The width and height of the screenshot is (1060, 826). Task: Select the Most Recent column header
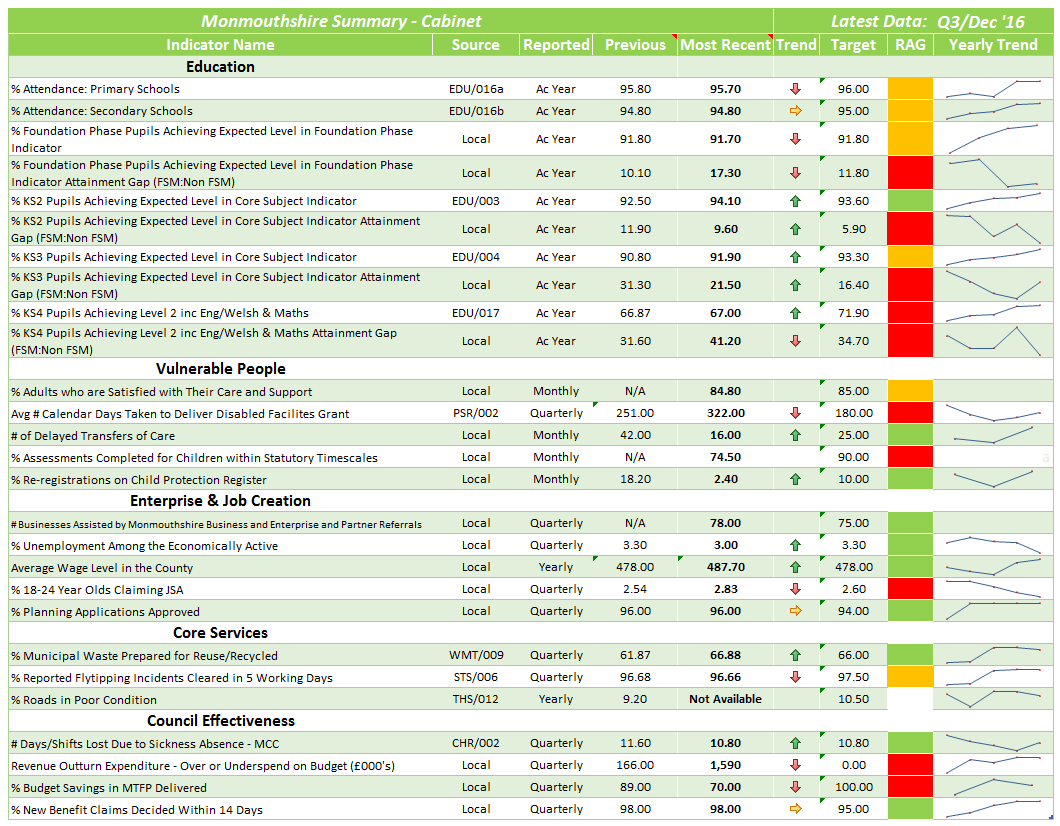pyautogui.click(x=725, y=45)
